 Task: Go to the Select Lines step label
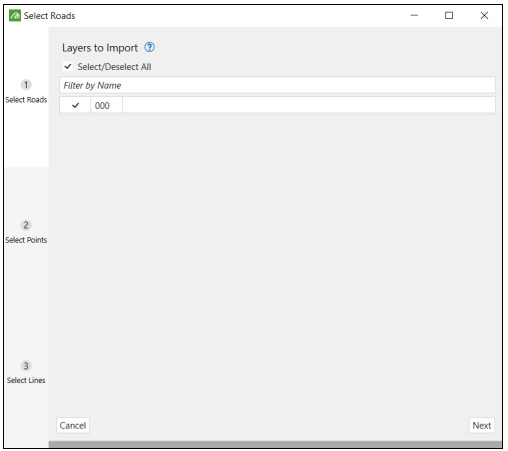[26, 380]
